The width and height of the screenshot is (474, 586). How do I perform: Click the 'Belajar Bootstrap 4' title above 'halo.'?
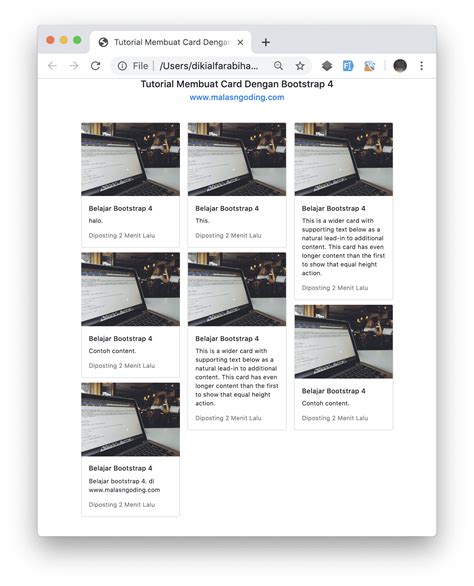click(x=120, y=209)
